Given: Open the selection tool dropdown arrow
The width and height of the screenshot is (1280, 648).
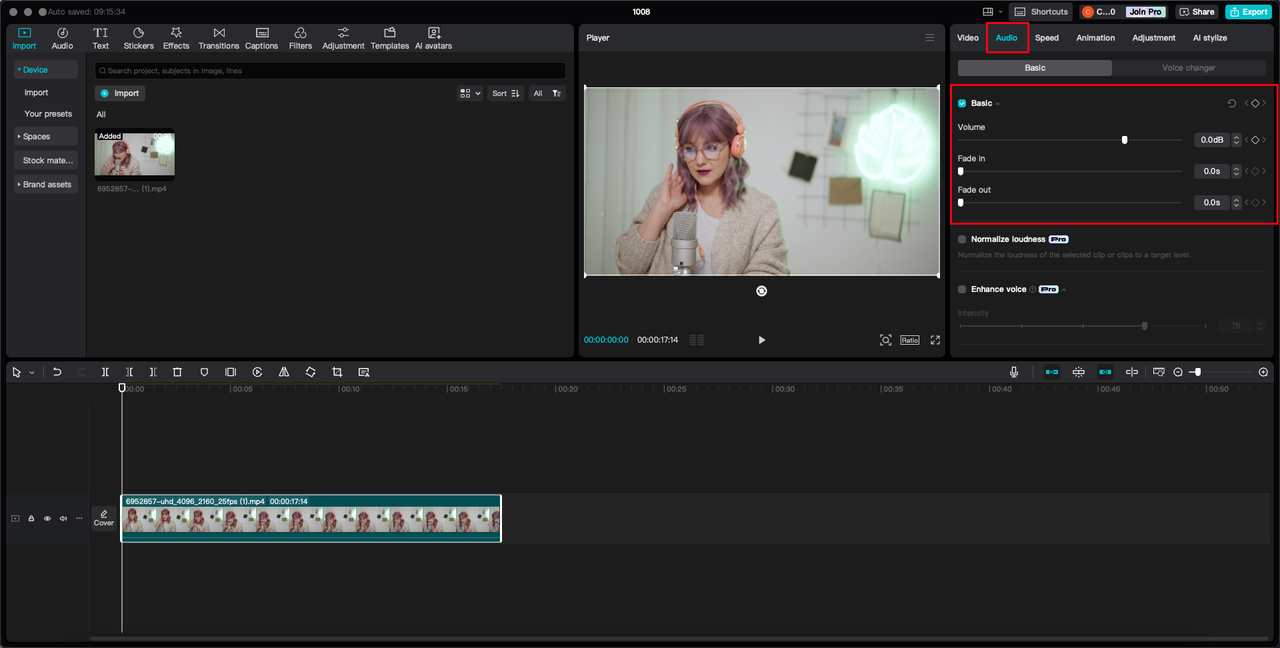Looking at the screenshot, I should [31, 372].
